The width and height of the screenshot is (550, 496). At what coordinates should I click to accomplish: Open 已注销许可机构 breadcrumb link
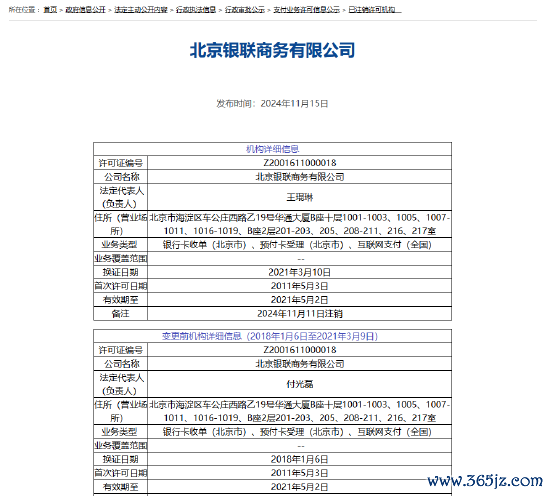click(375, 10)
